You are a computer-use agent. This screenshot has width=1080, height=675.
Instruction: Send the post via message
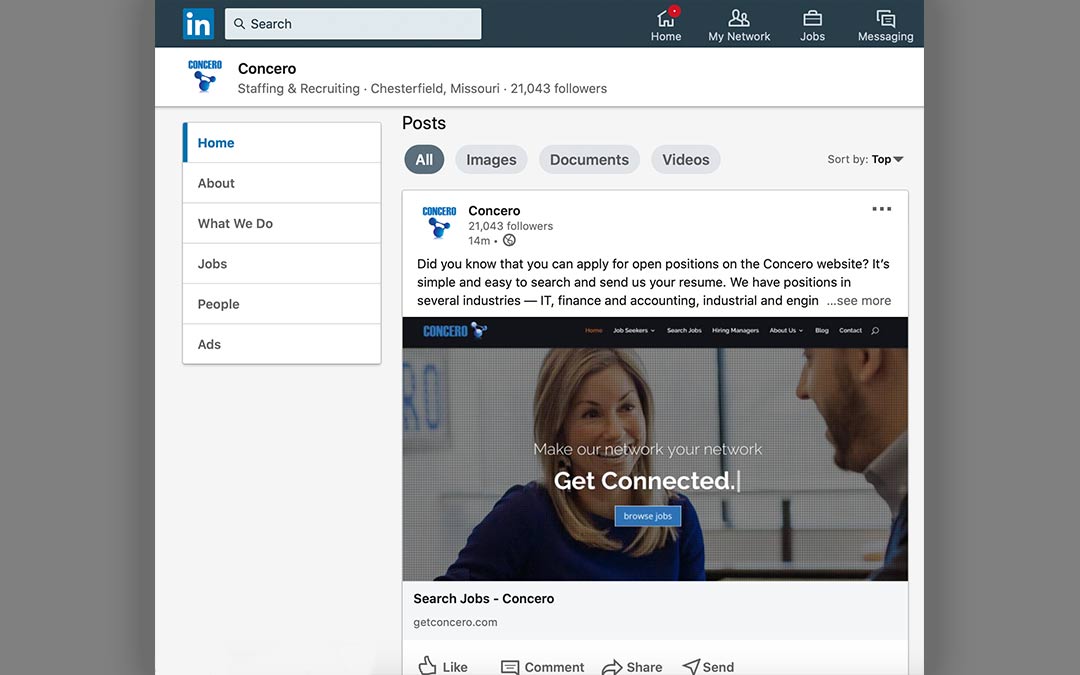tap(708, 666)
